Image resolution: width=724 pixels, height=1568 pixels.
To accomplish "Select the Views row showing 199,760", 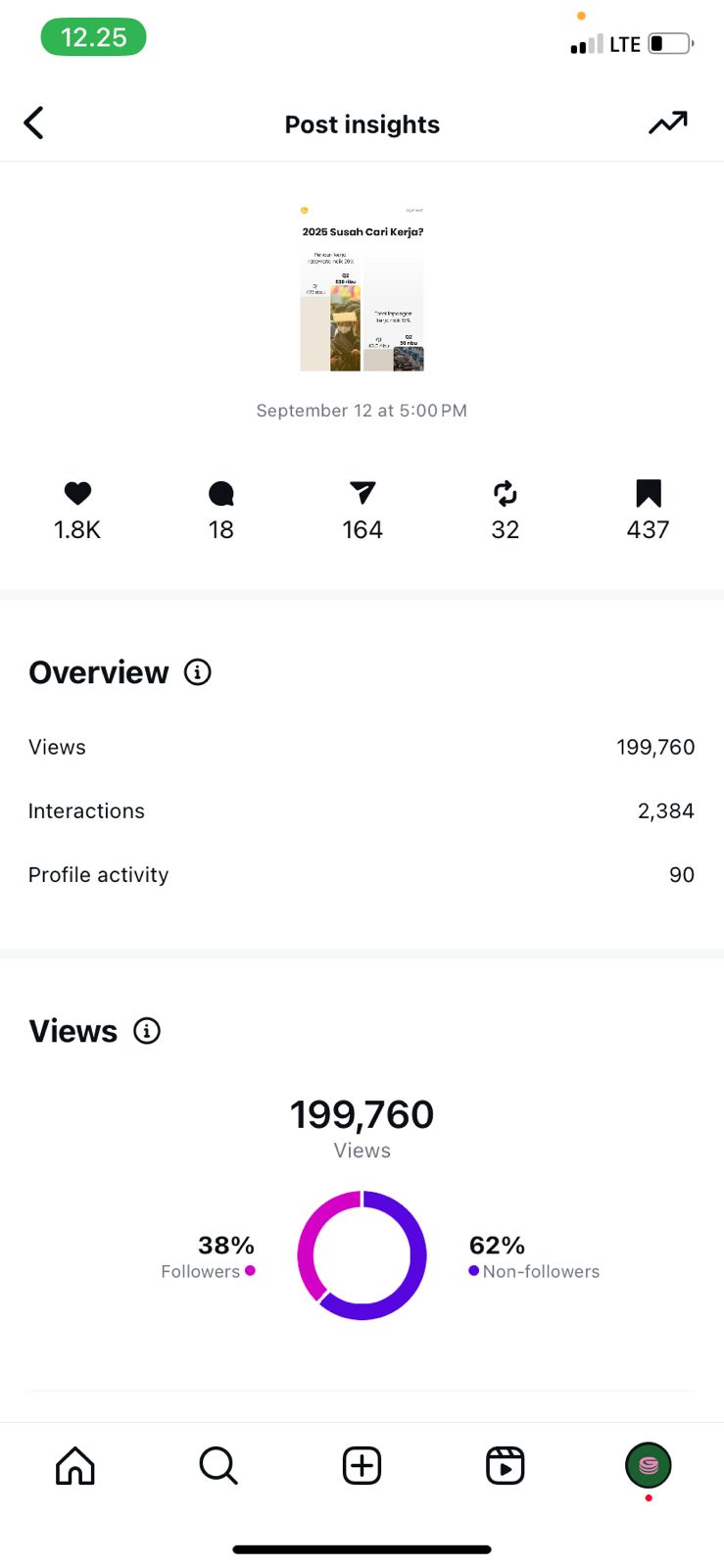I will click(362, 747).
